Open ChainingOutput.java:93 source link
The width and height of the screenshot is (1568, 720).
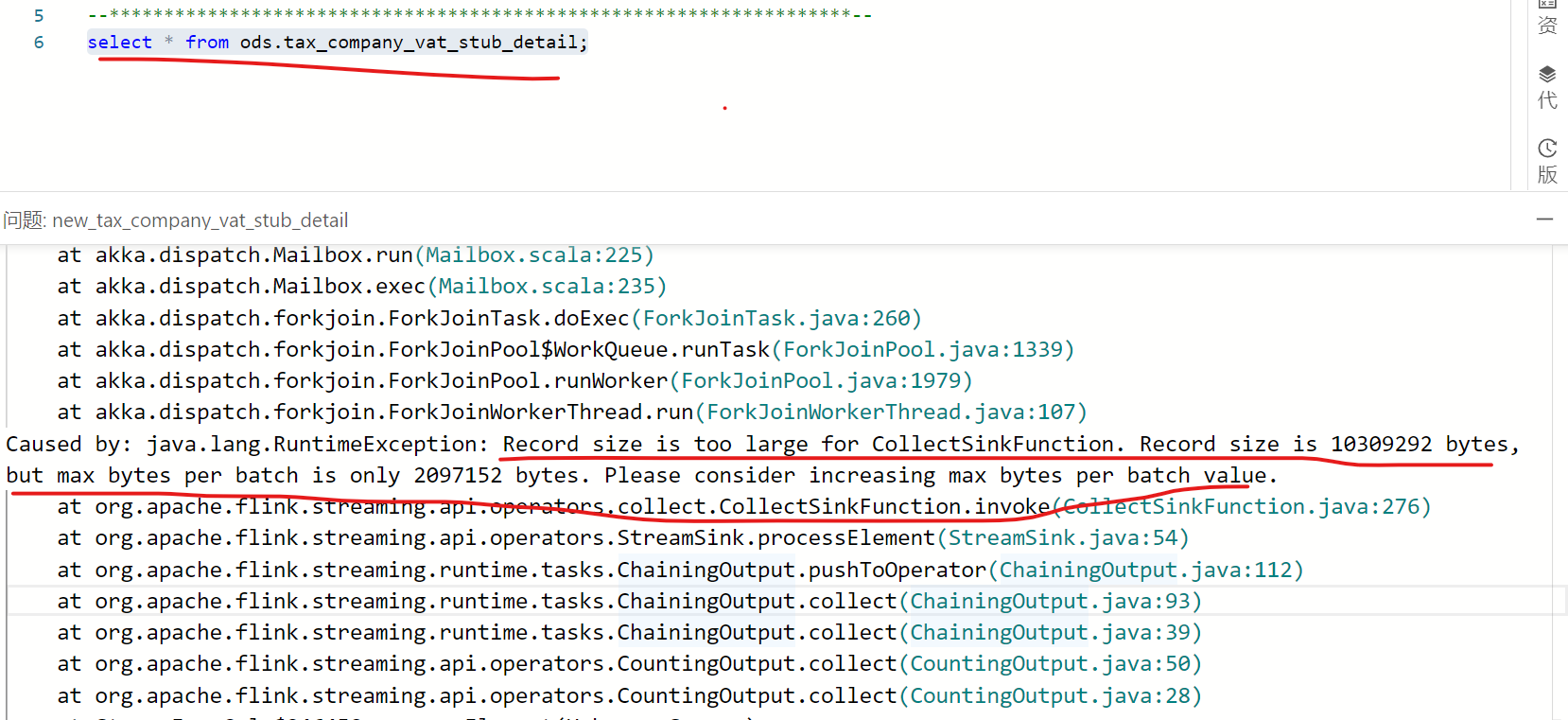tap(1051, 602)
